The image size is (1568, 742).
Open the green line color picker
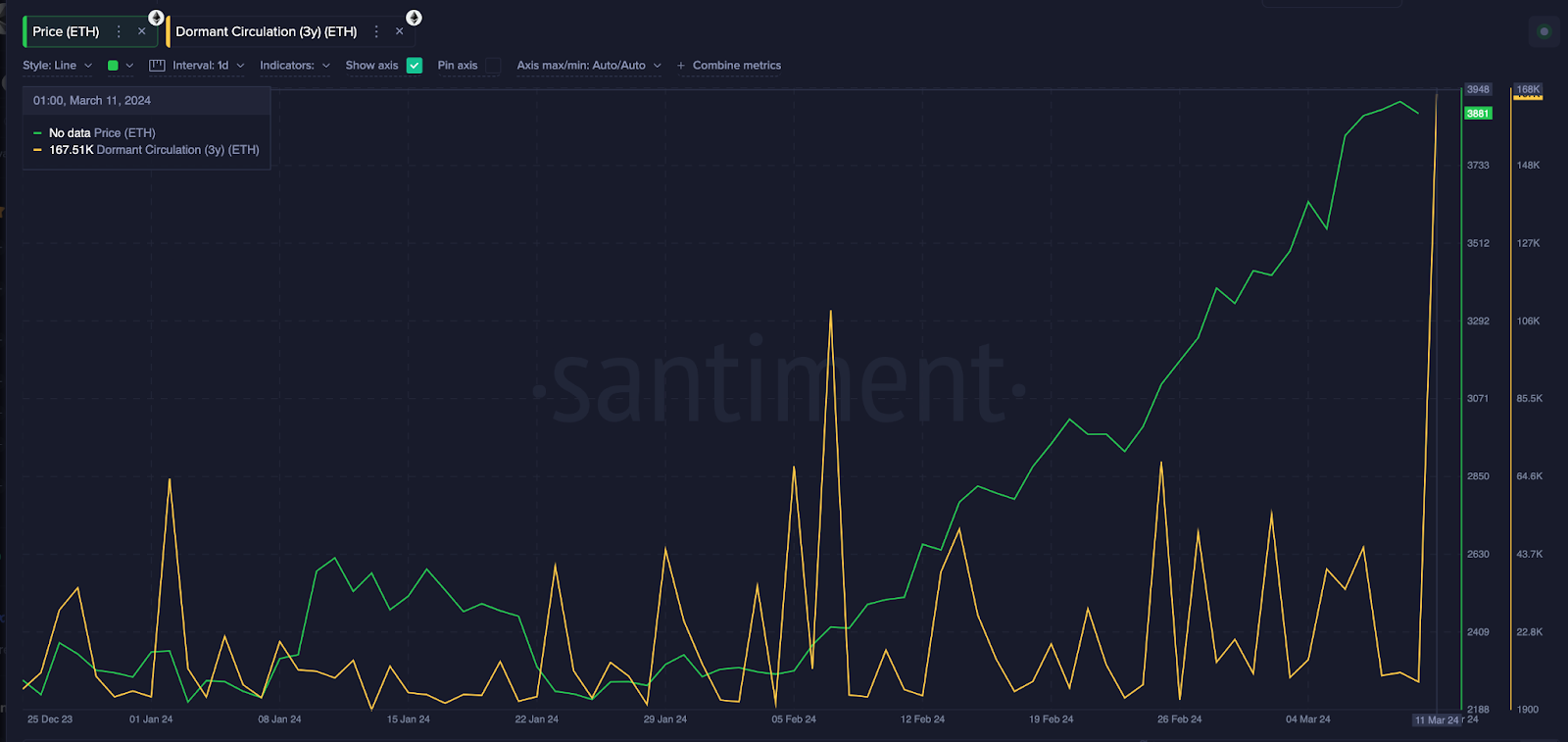119,66
